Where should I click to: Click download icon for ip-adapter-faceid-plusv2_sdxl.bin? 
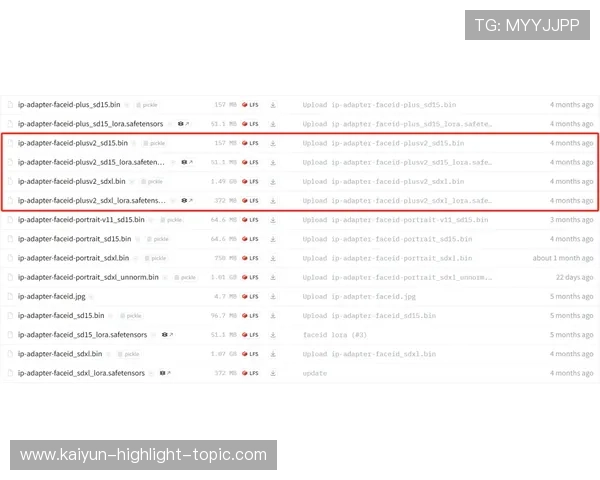[x=272, y=181]
